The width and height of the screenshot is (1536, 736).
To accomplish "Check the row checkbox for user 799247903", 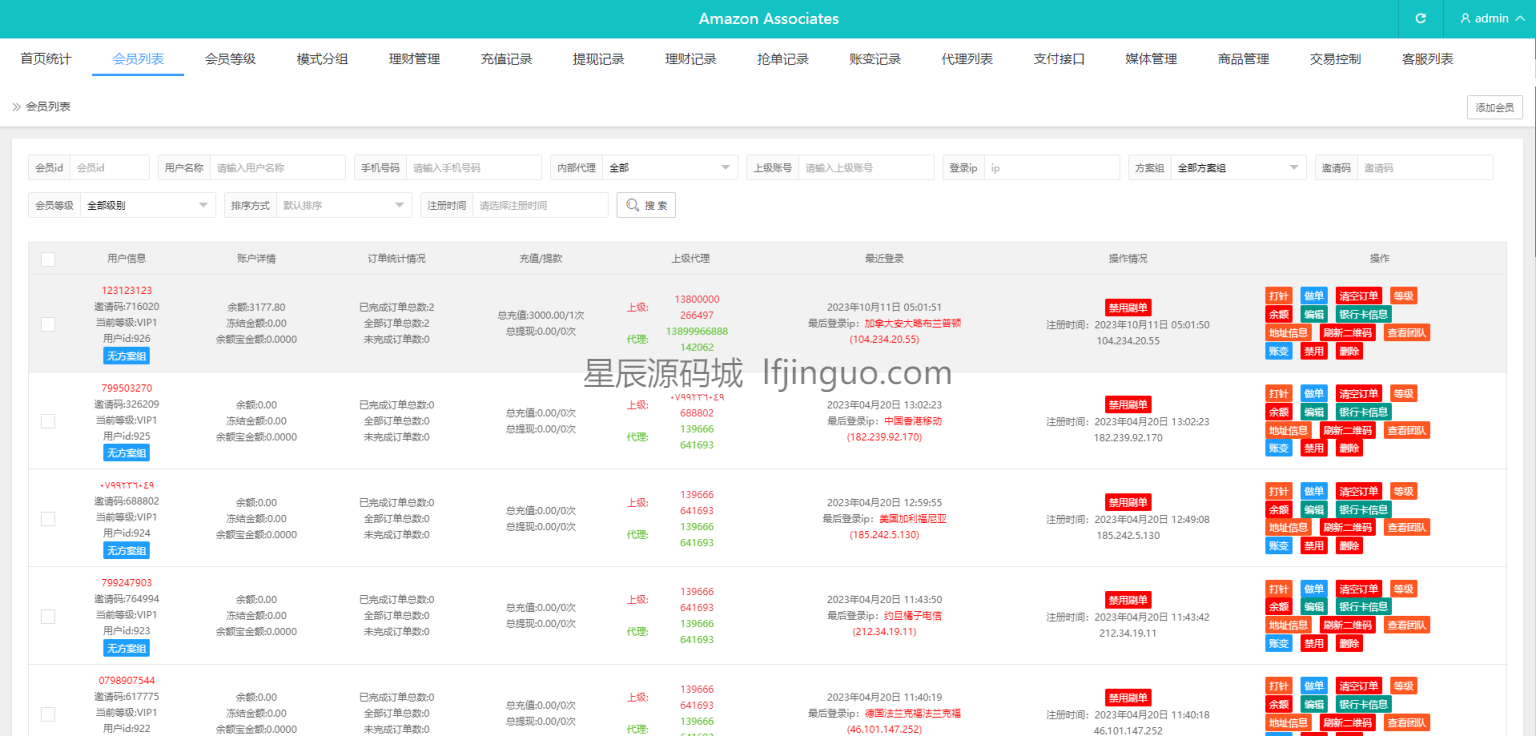I will [48, 616].
